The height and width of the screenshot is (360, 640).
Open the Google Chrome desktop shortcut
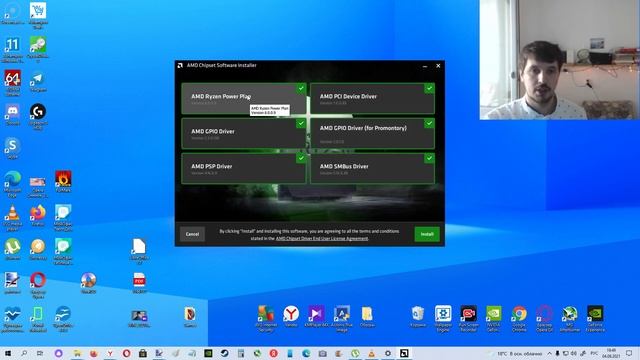click(x=519, y=318)
